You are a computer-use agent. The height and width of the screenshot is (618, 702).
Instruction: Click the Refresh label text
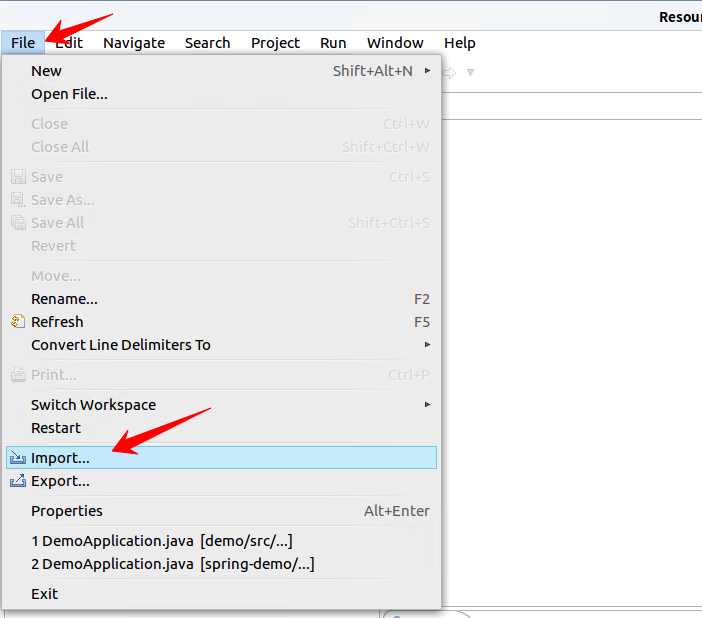tap(57, 322)
